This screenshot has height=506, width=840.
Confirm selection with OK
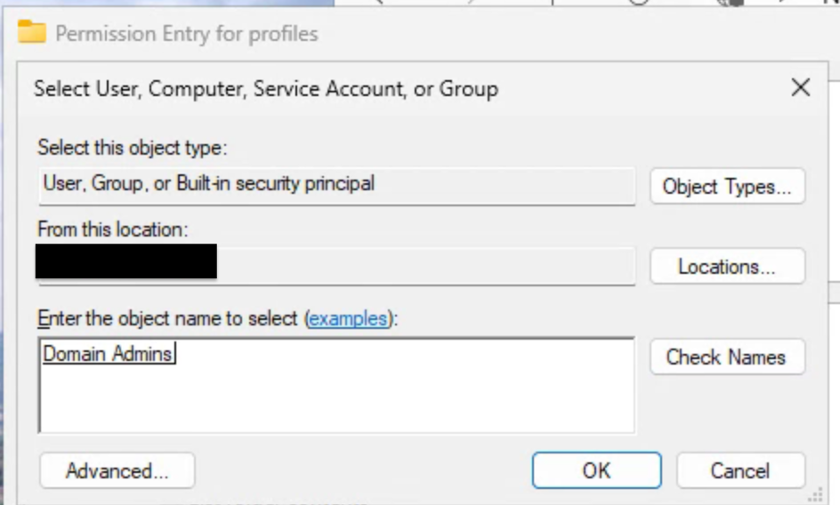(x=596, y=470)
